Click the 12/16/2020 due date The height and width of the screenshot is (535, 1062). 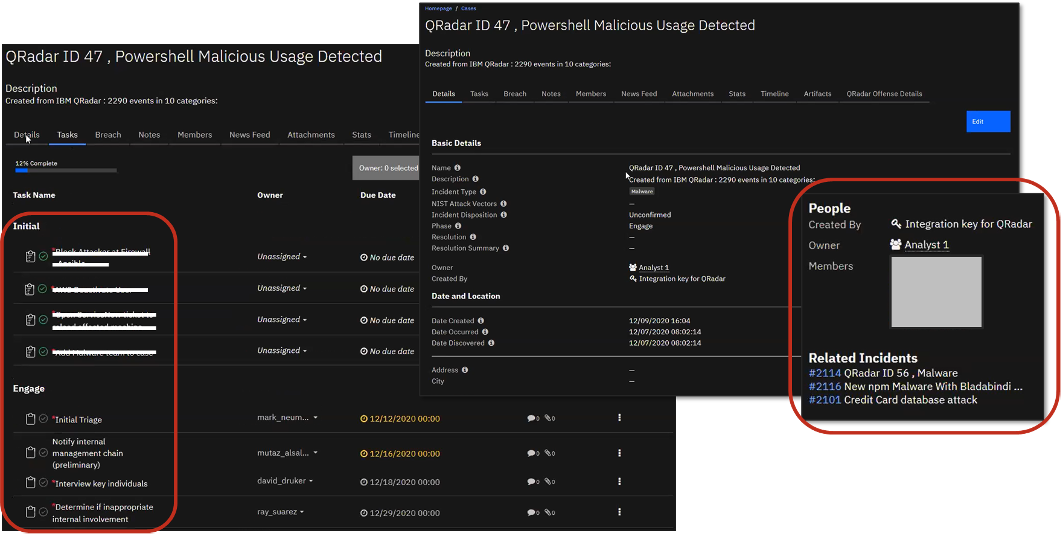[398, 452]
